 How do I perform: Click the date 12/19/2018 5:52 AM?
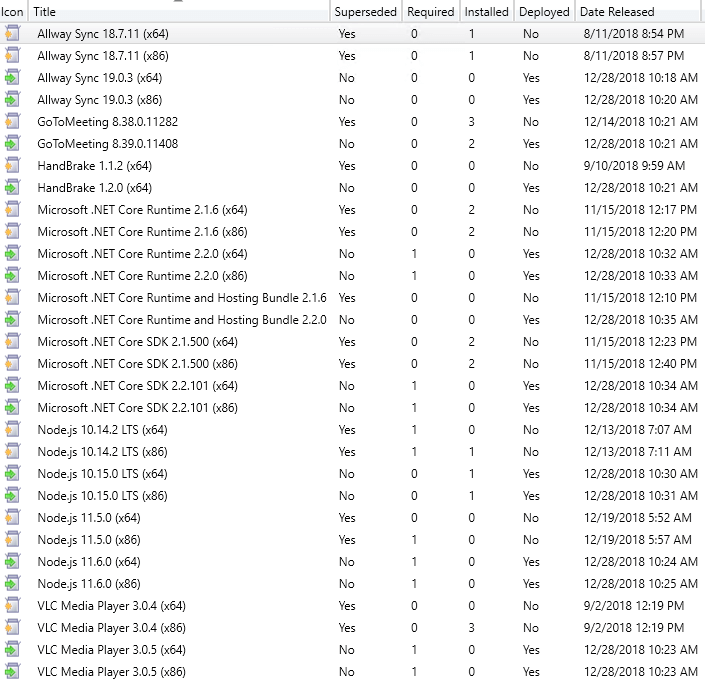point(638,518)
